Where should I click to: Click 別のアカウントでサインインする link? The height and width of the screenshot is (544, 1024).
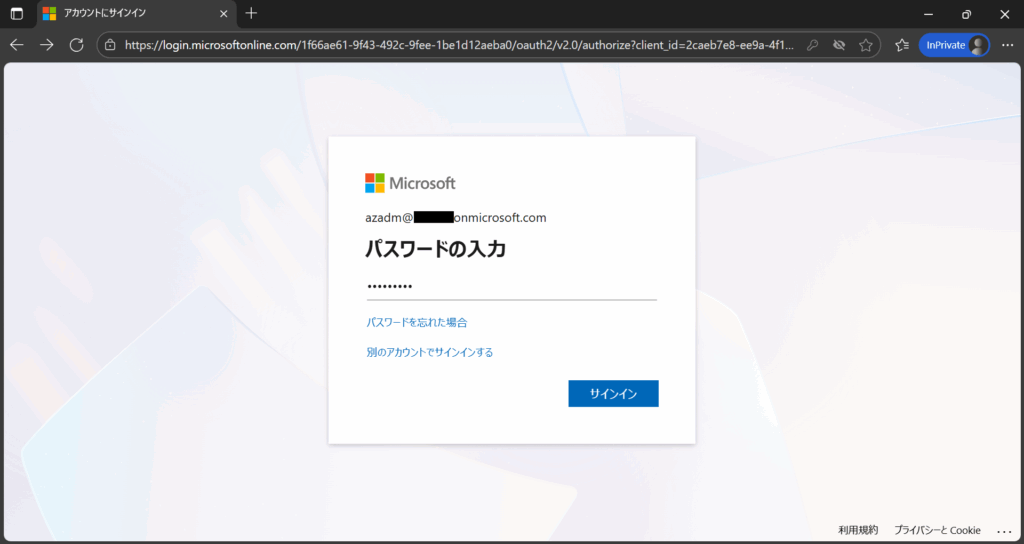429,352
